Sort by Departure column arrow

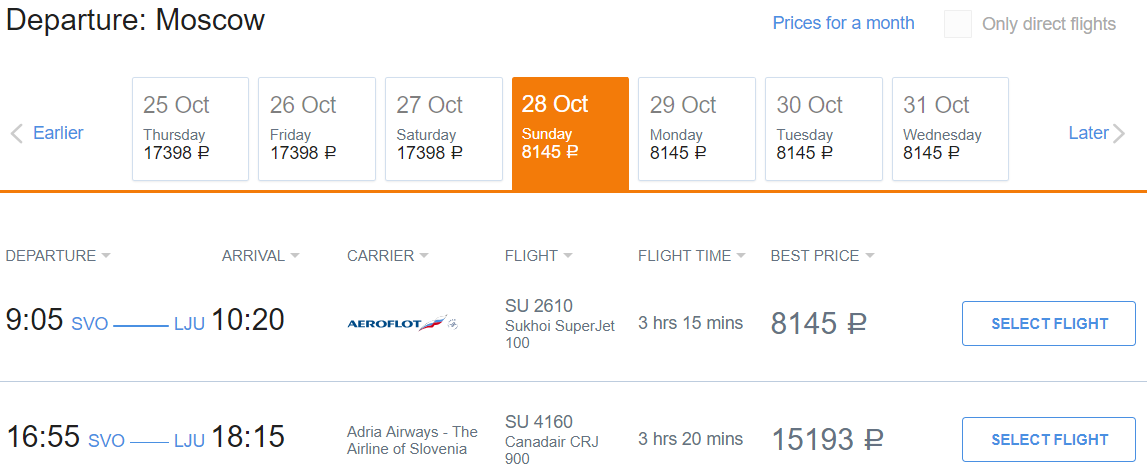pos(106,256)
